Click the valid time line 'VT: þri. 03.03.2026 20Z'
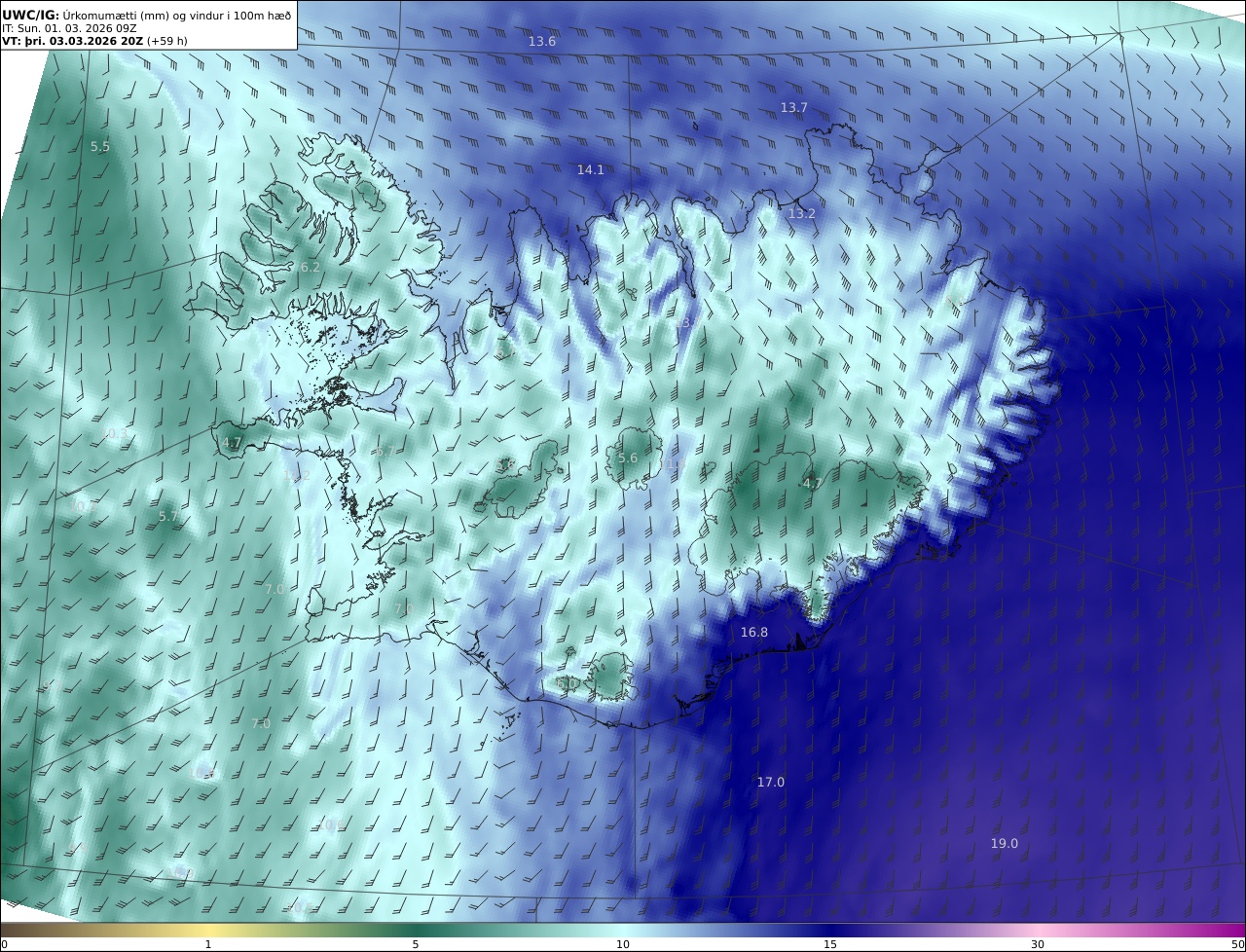 click(72, 41)
